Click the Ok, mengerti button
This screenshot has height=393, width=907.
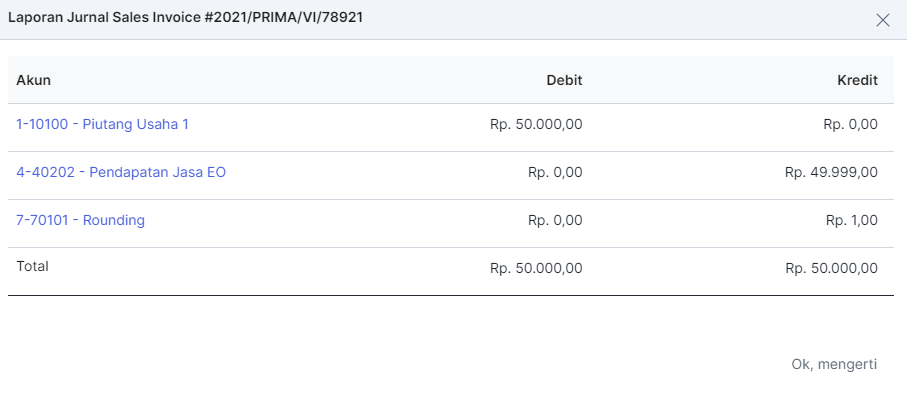(x=834, y=365)
